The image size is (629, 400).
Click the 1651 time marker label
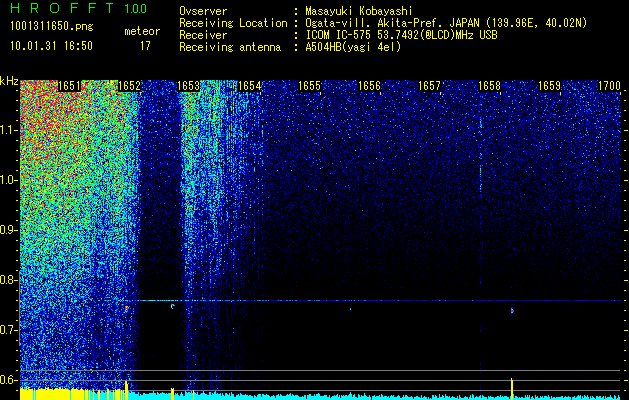point(69,86)
